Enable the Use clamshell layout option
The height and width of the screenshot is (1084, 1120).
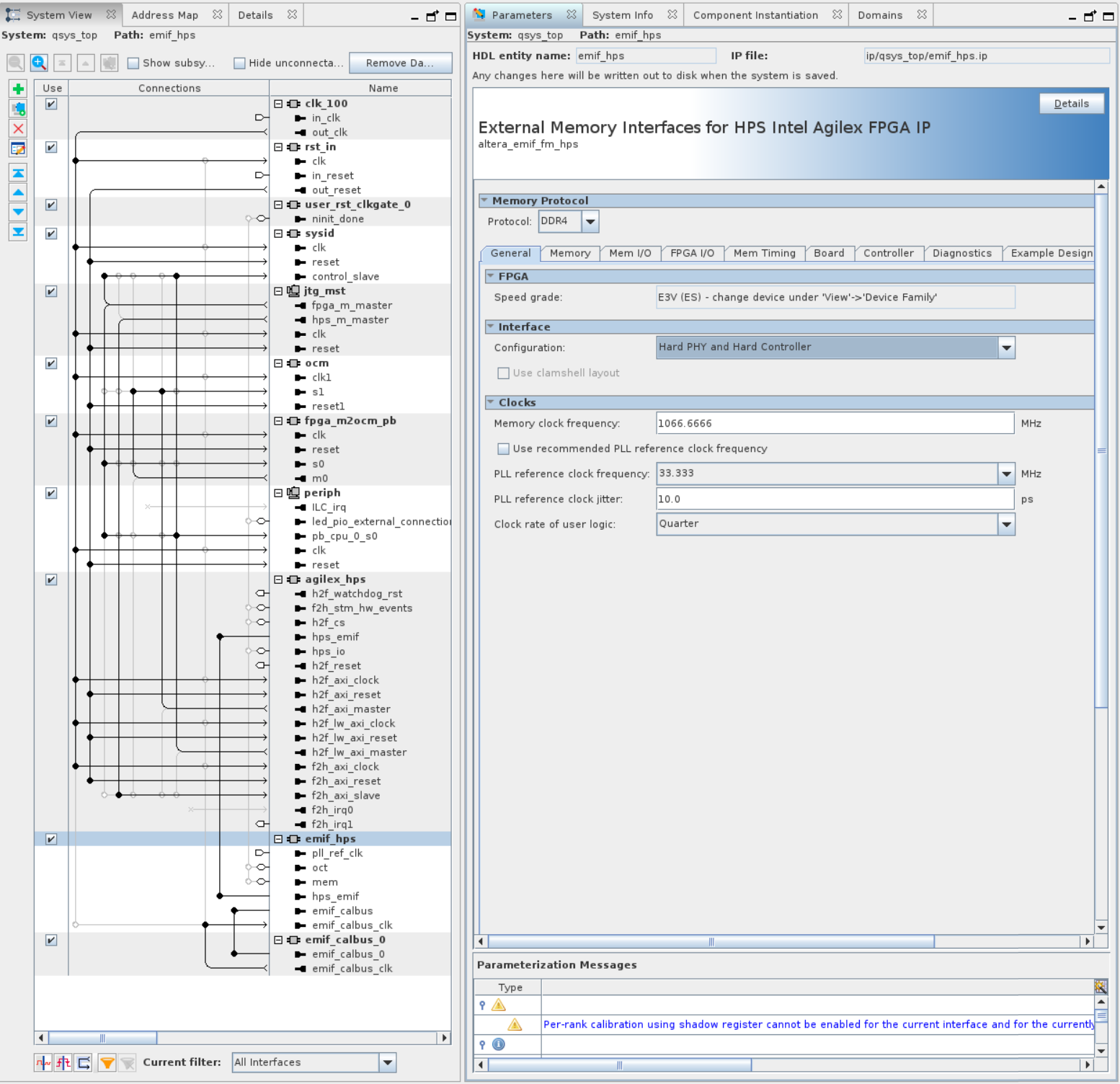(x=503, y=373)
